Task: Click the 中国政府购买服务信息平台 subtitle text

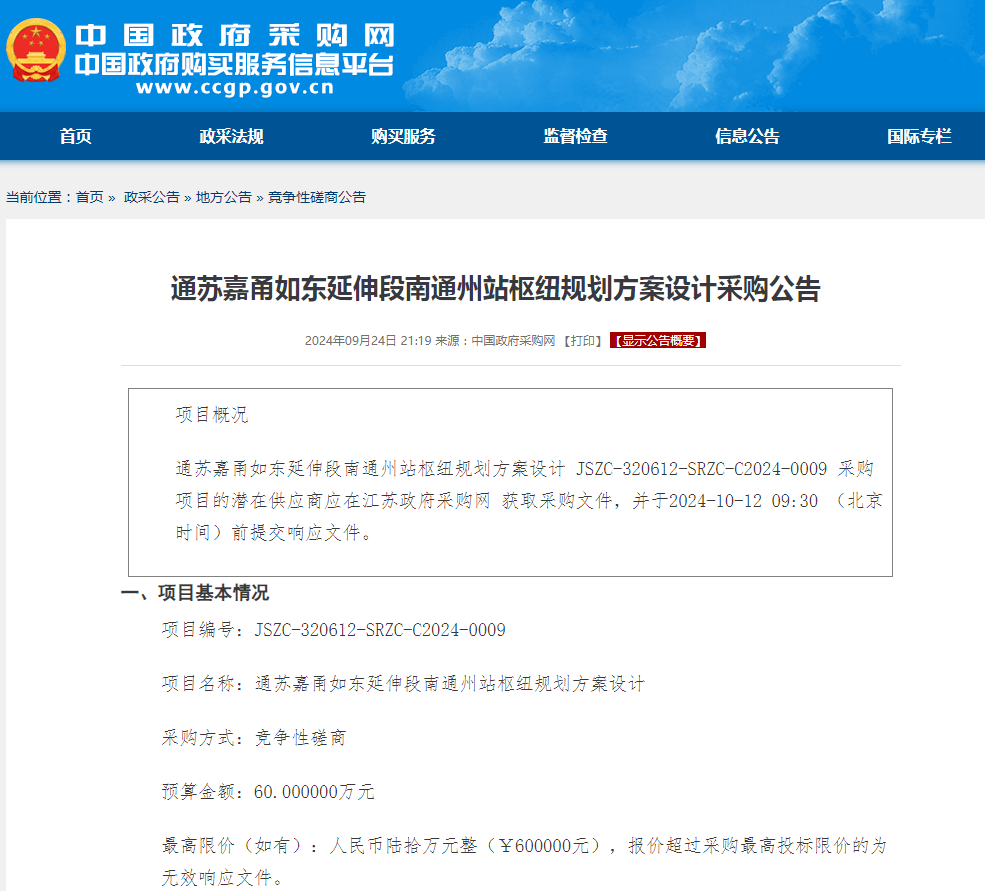Action: pyautogui.click(x=234, y=64)
